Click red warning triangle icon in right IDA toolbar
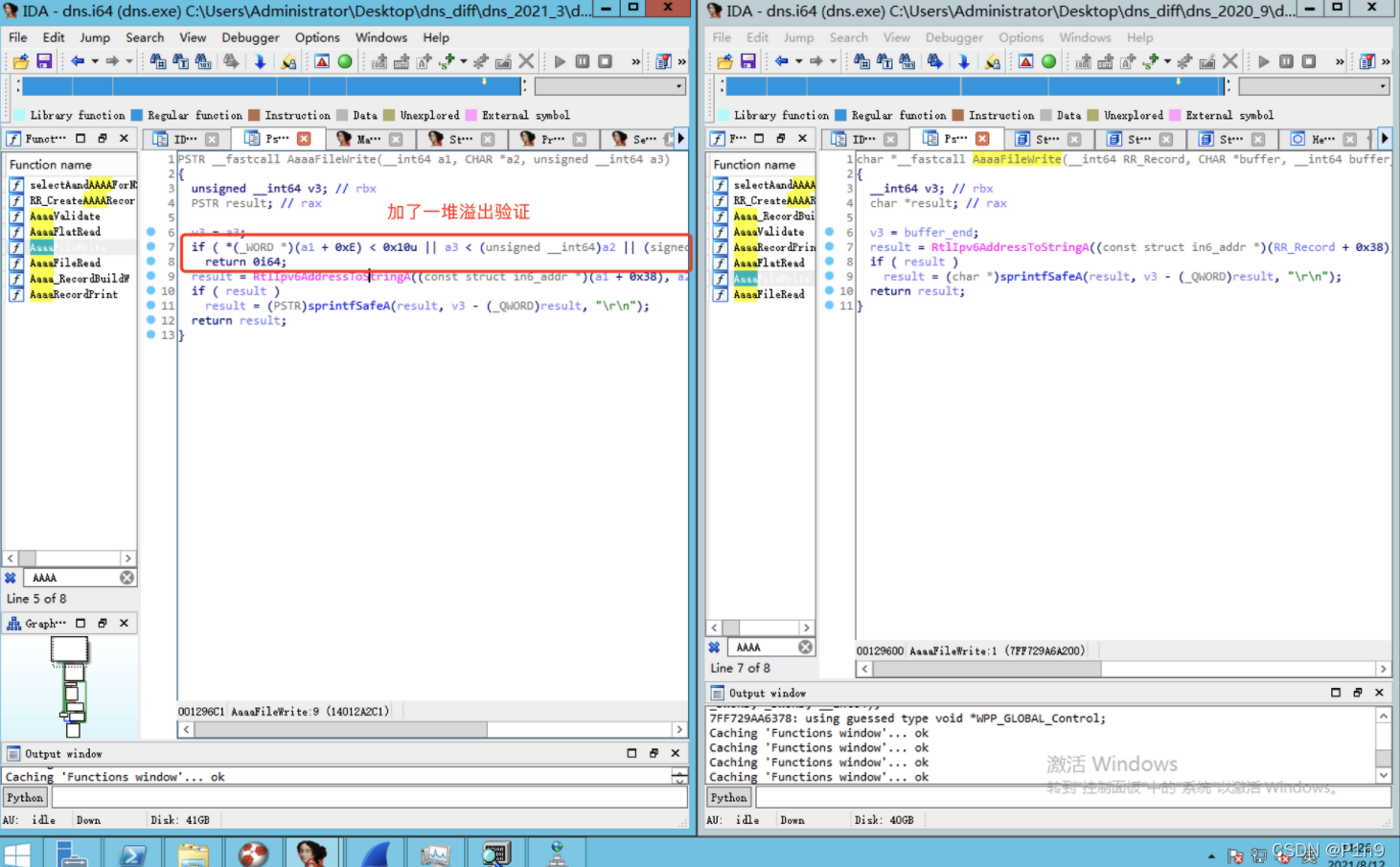1400x867 pixels. pos(1026,61)
